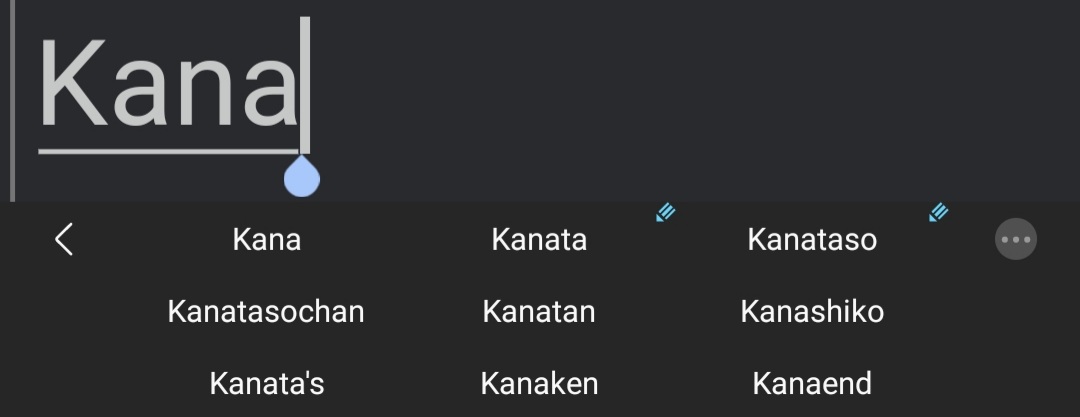This screenshot has width=1080, height=417.
Task: Place cursor before the 'K' in Kana
Action: click(38, 85)
